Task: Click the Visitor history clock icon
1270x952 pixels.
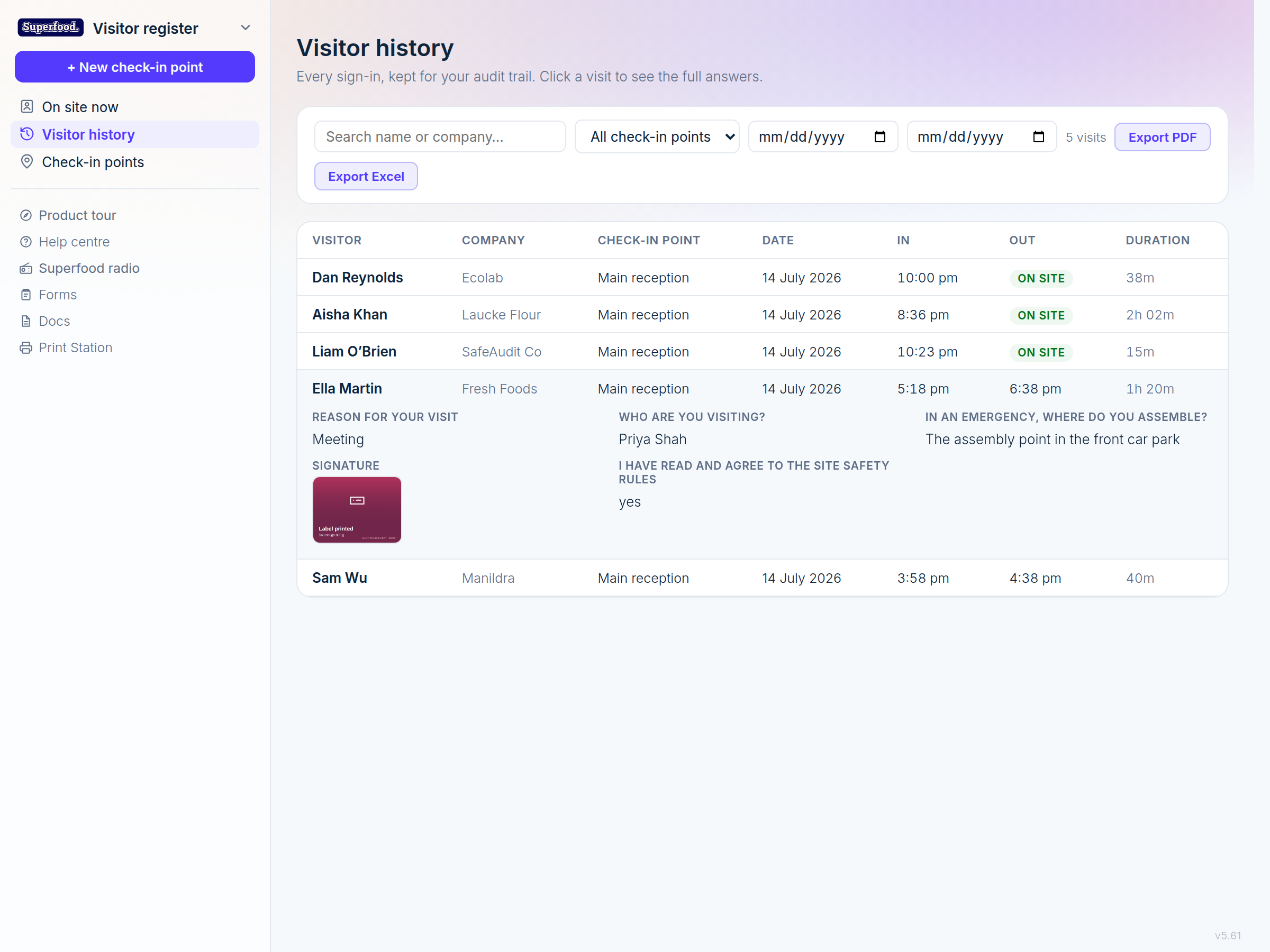Action: [27, 134]
